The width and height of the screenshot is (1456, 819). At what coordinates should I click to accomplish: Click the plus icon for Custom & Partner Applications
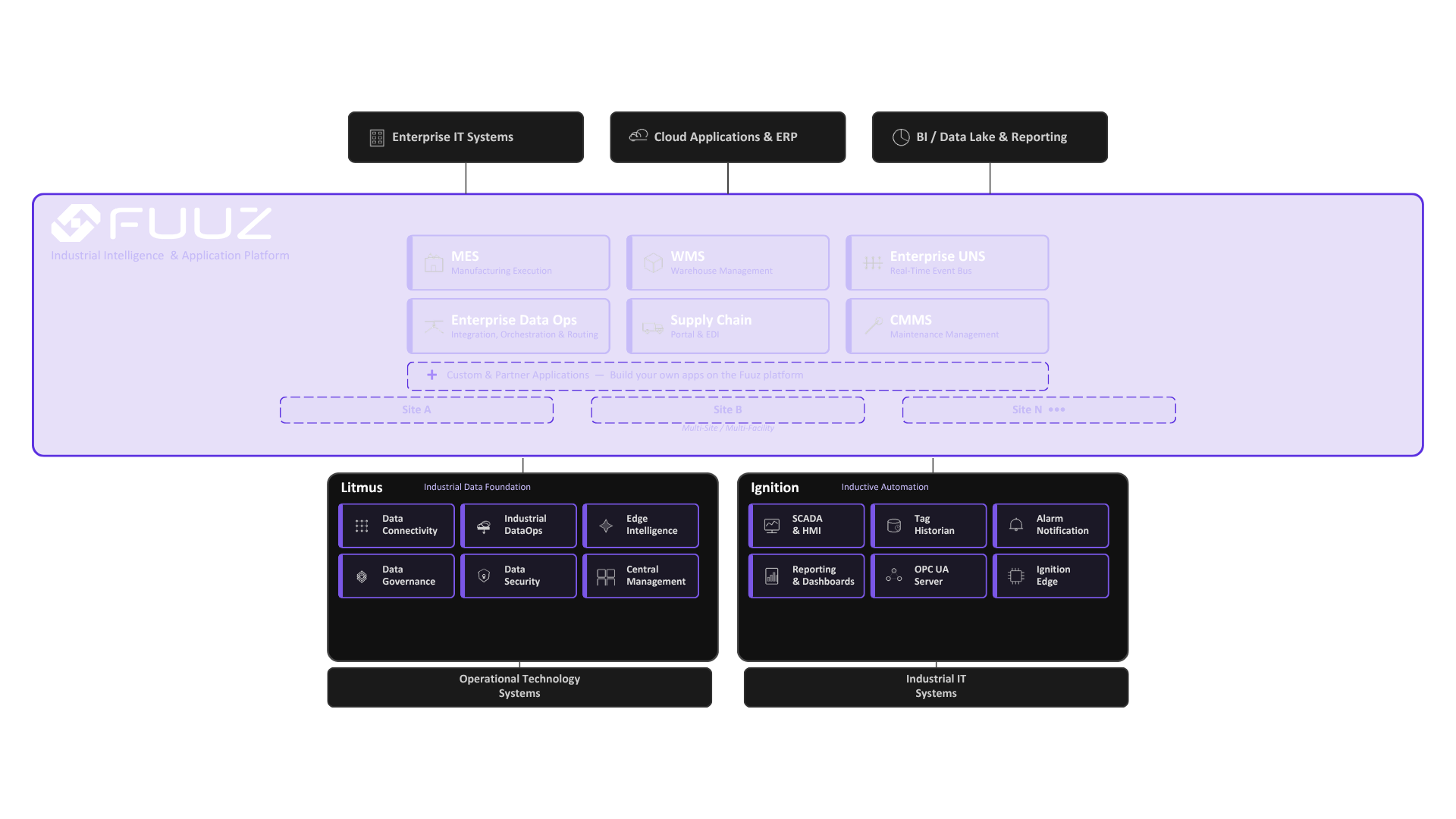[x=431, y=375]
